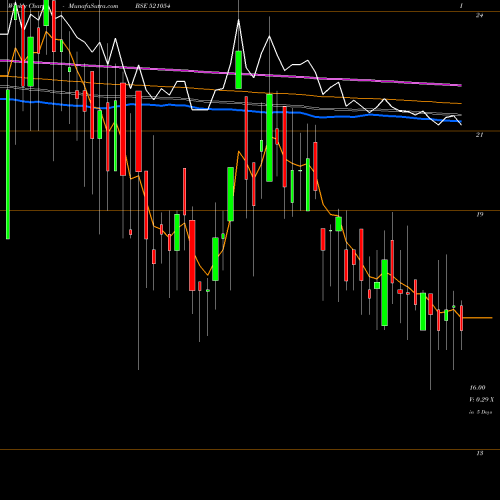Click the V: 0.29 M volume text

click(x=481, y=399)
